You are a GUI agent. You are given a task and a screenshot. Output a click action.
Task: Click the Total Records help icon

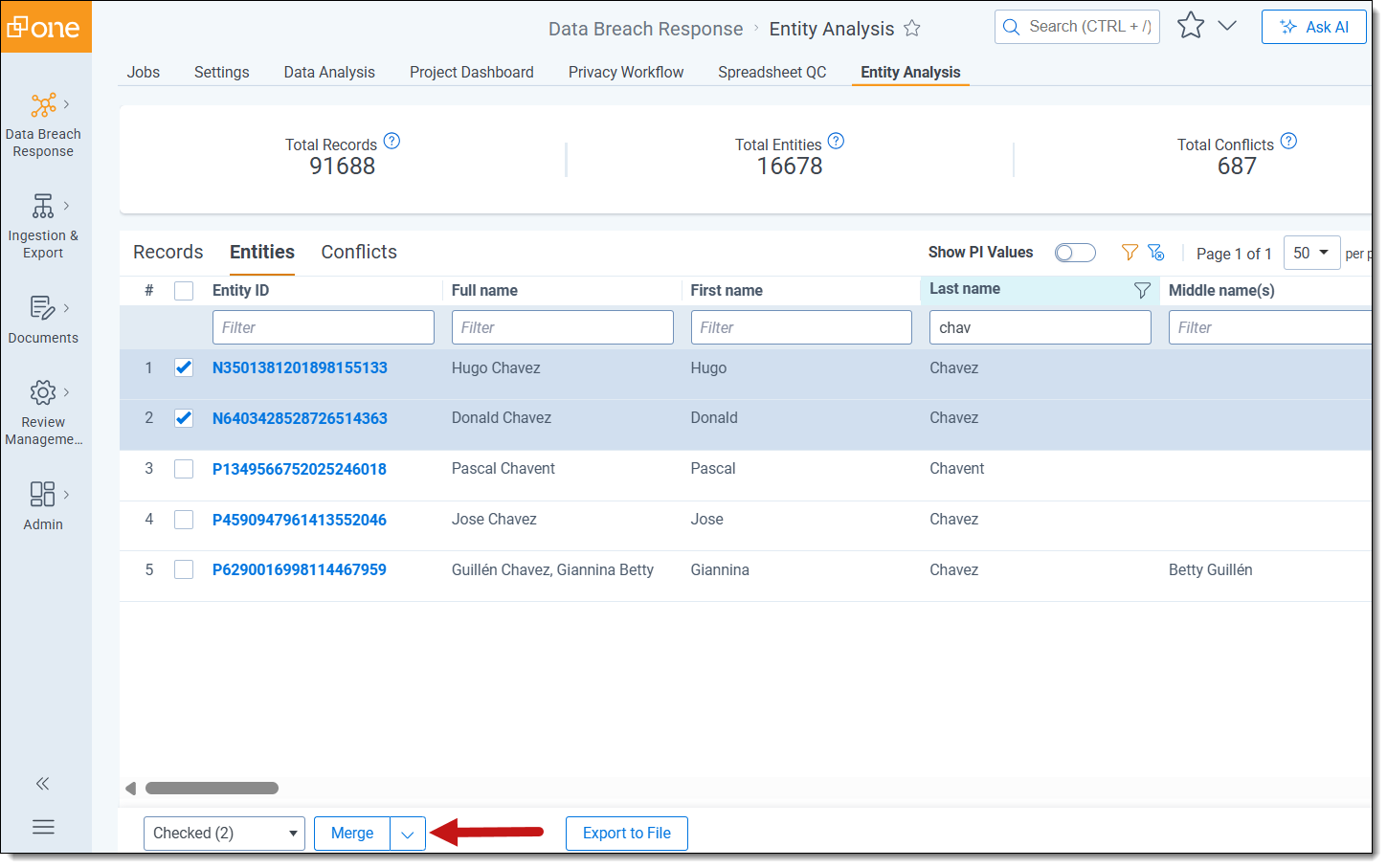(x=391, y=142)
